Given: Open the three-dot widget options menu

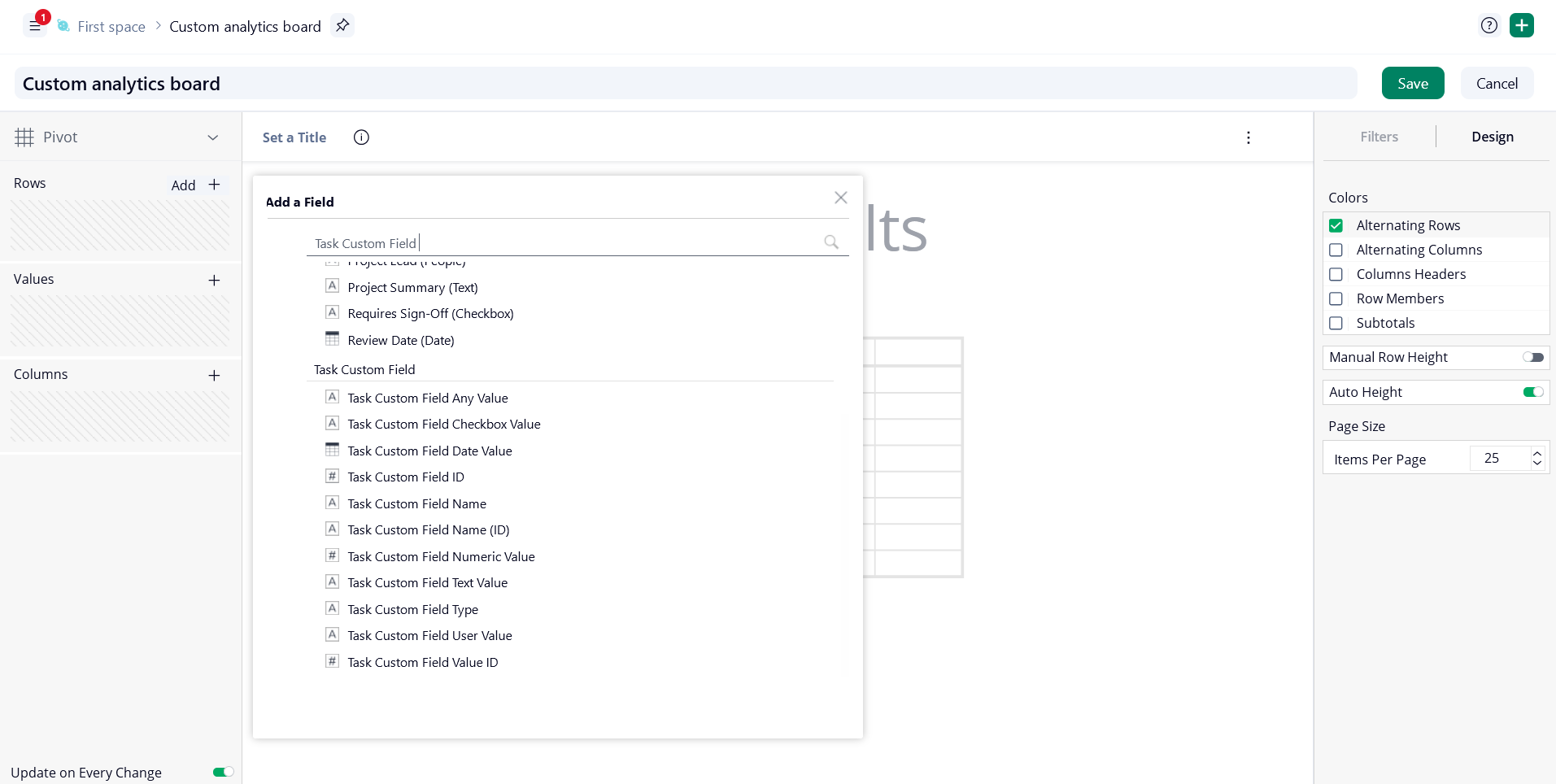Looking at the screenshot, I should 1248,137.
